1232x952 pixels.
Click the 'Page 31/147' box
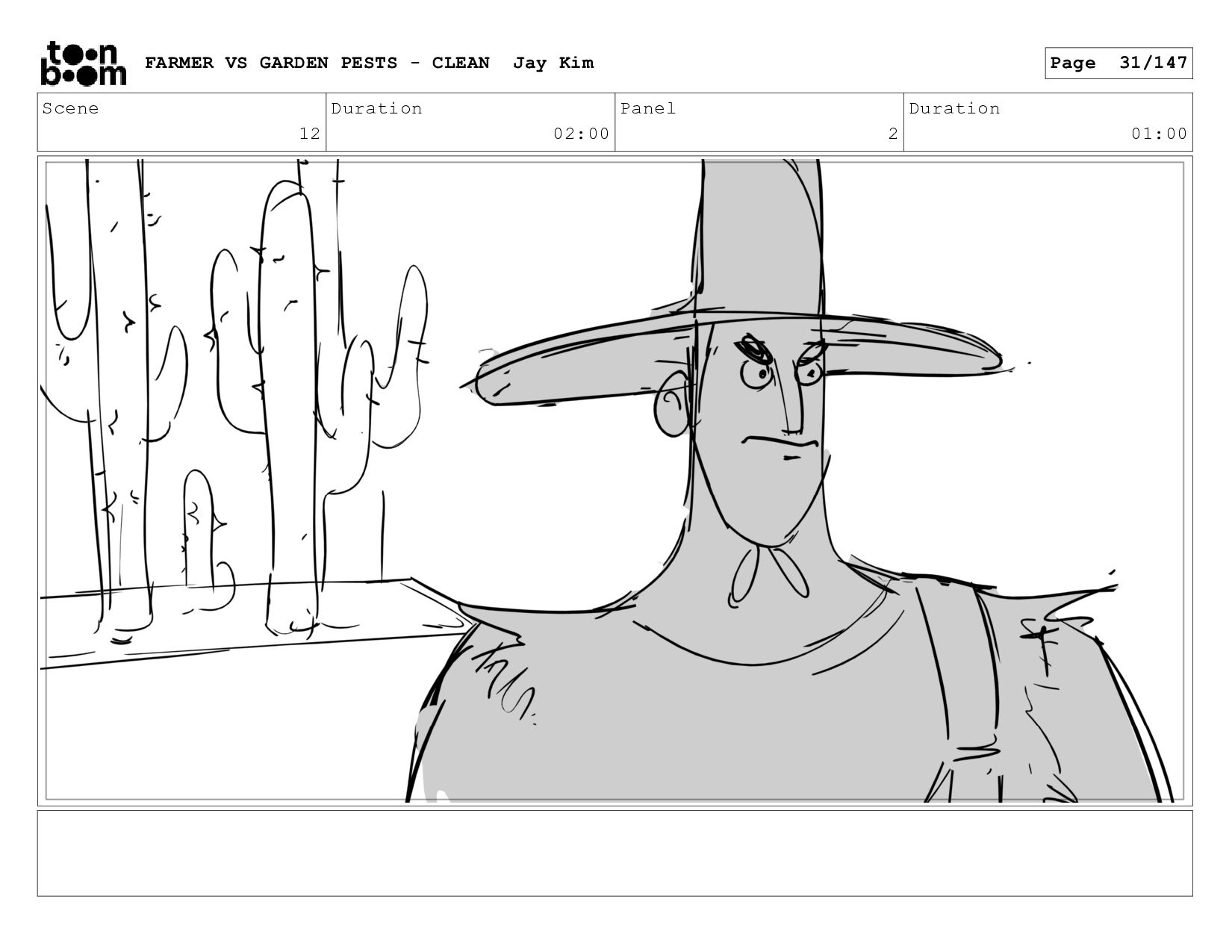(1119, 63)
